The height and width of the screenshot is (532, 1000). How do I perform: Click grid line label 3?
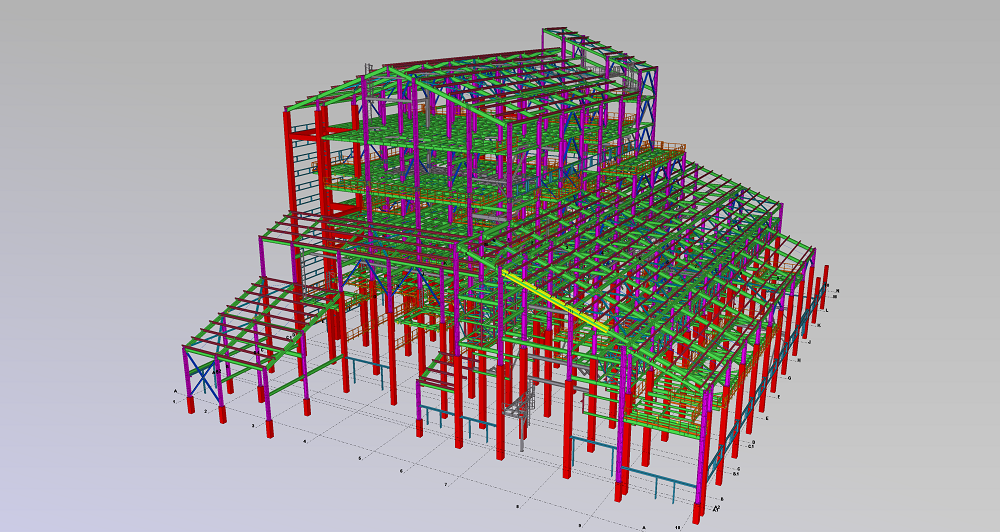point(253,425)
